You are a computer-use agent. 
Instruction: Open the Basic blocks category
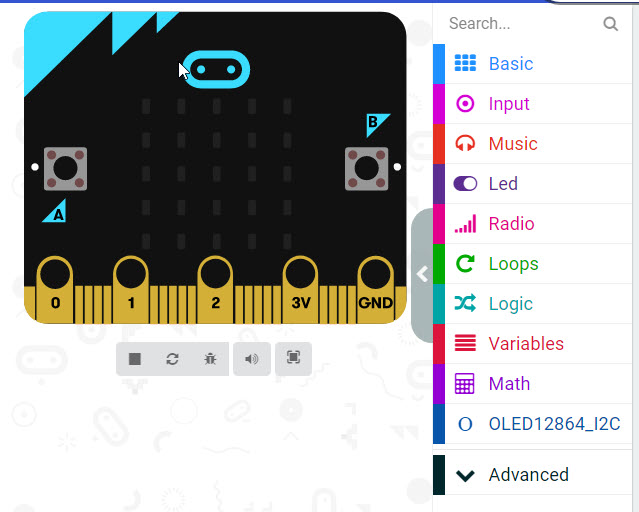click(x=532, y=64)
